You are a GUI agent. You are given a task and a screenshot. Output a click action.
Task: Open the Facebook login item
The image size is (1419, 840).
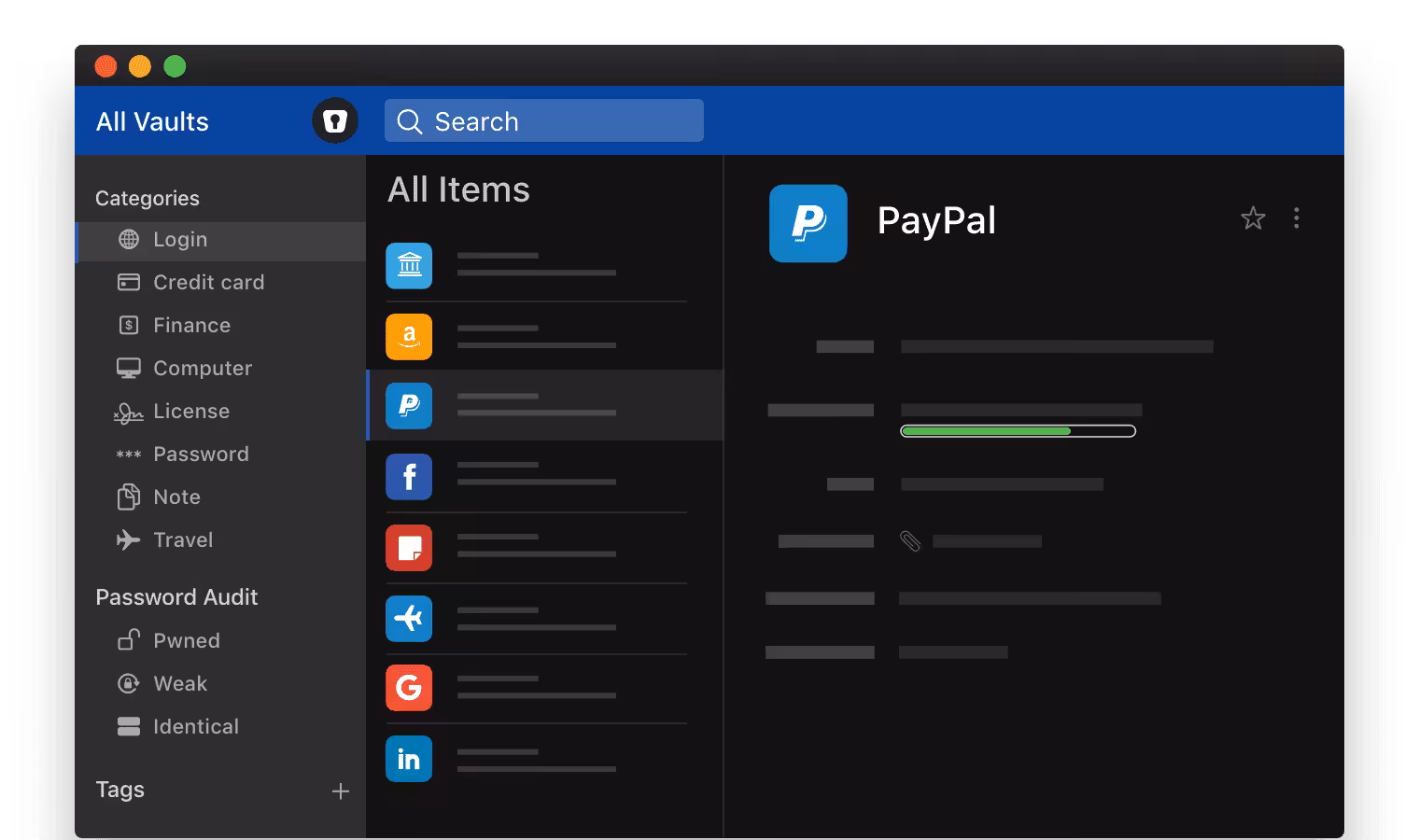409,477
